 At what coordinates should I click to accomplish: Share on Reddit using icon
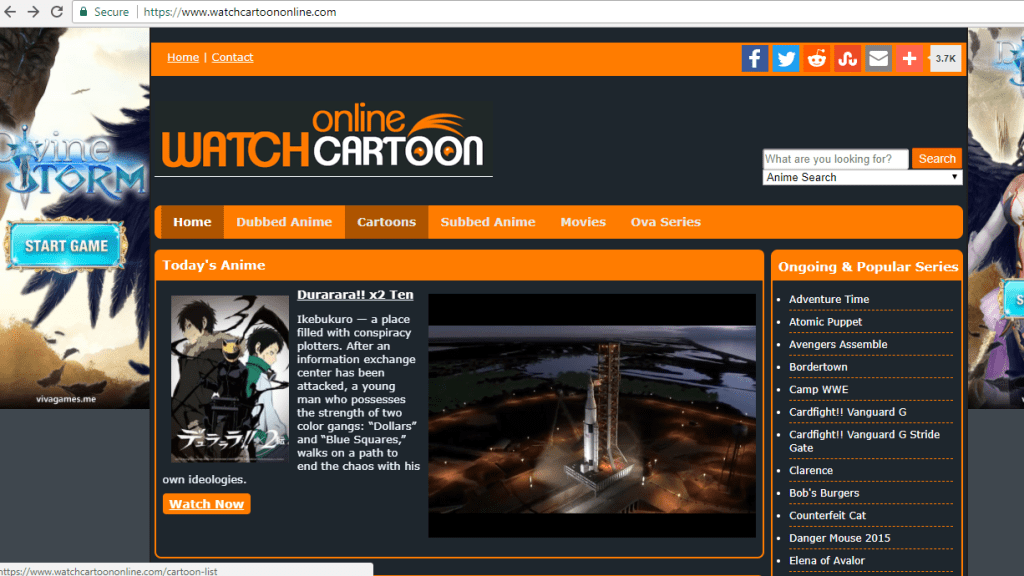(817, 59)
